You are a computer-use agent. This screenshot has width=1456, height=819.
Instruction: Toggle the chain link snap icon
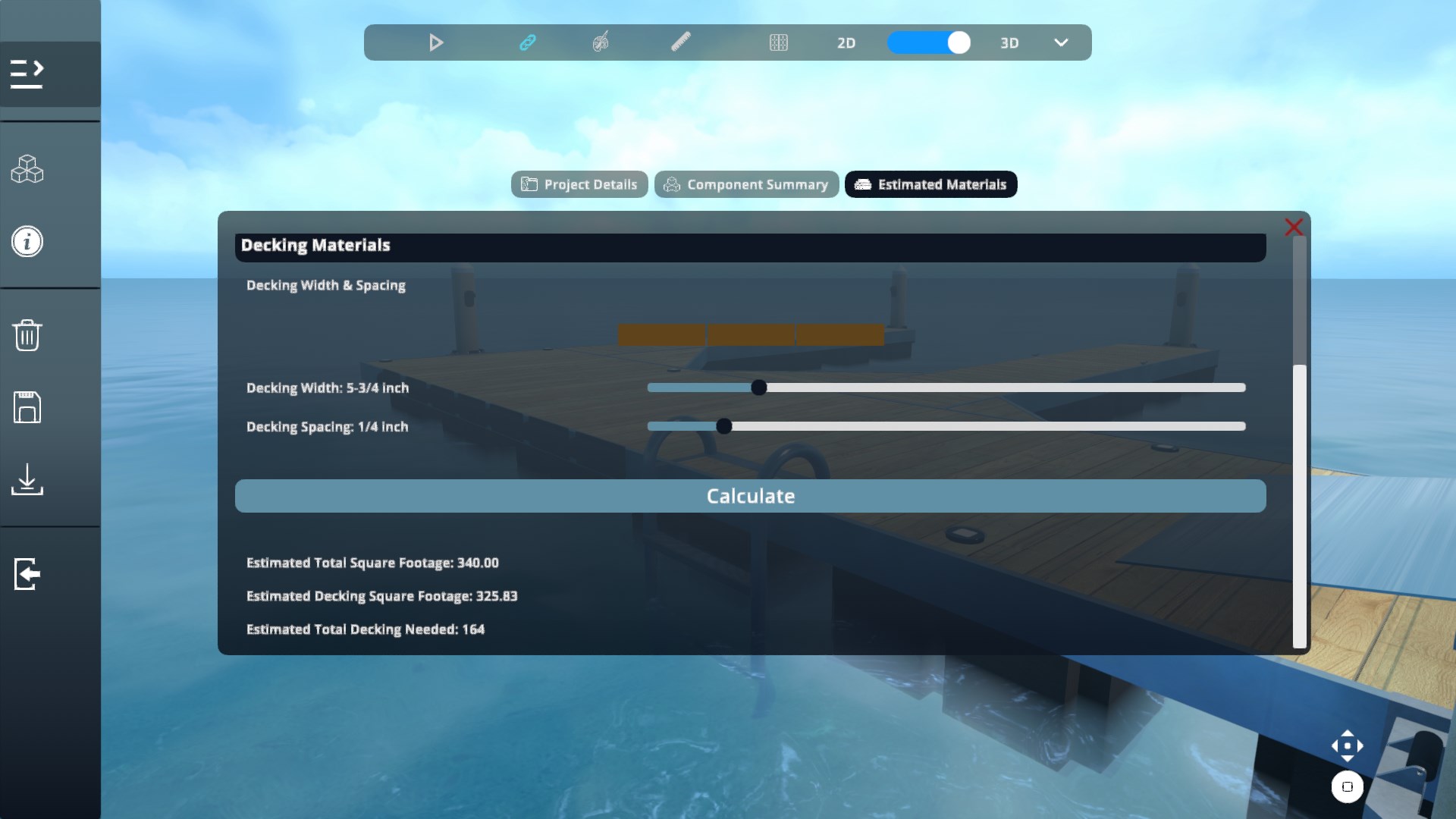click(x=528, y=42)
